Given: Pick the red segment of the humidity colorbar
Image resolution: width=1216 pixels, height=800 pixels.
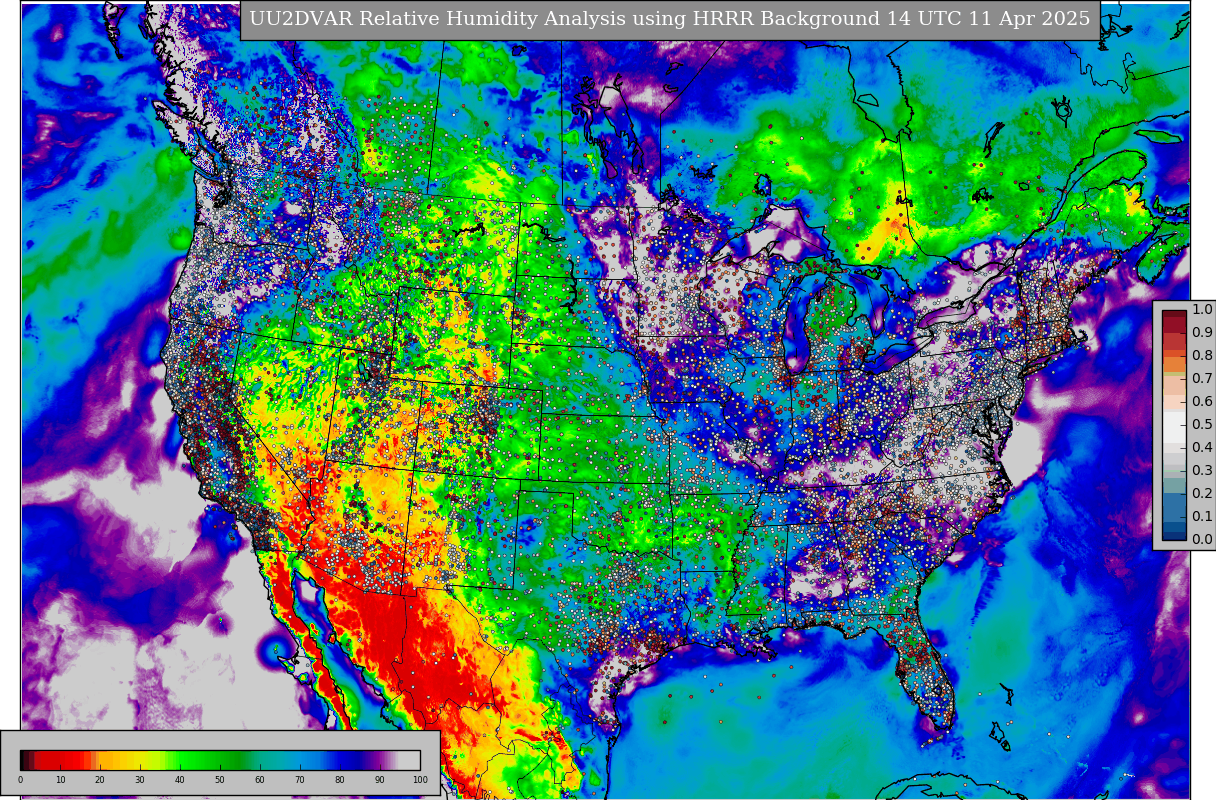Looking at the screenshot, I should 62,760.
